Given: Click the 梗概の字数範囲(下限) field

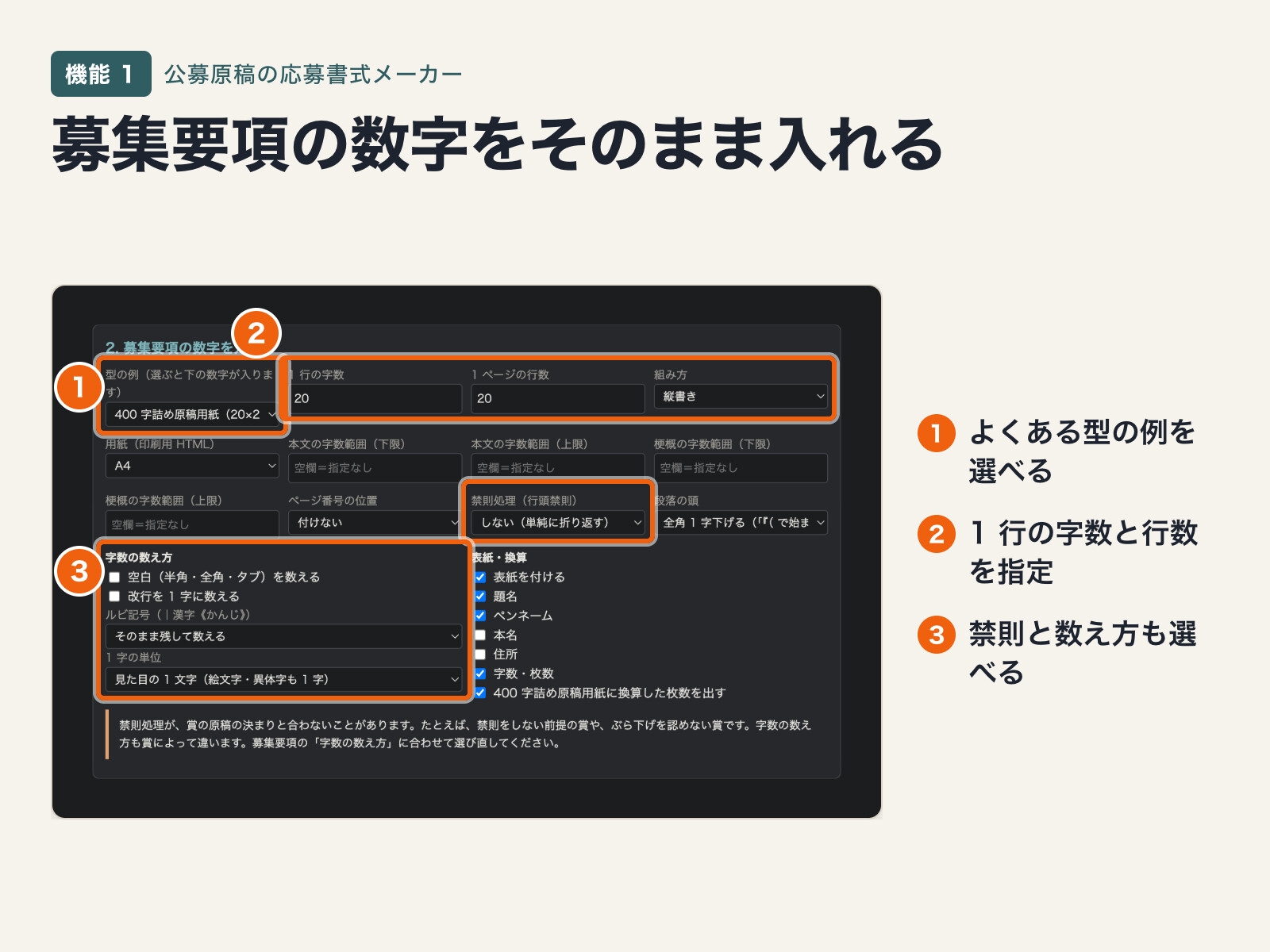Looking at the screenshot, I should click(x=741, y=468).
